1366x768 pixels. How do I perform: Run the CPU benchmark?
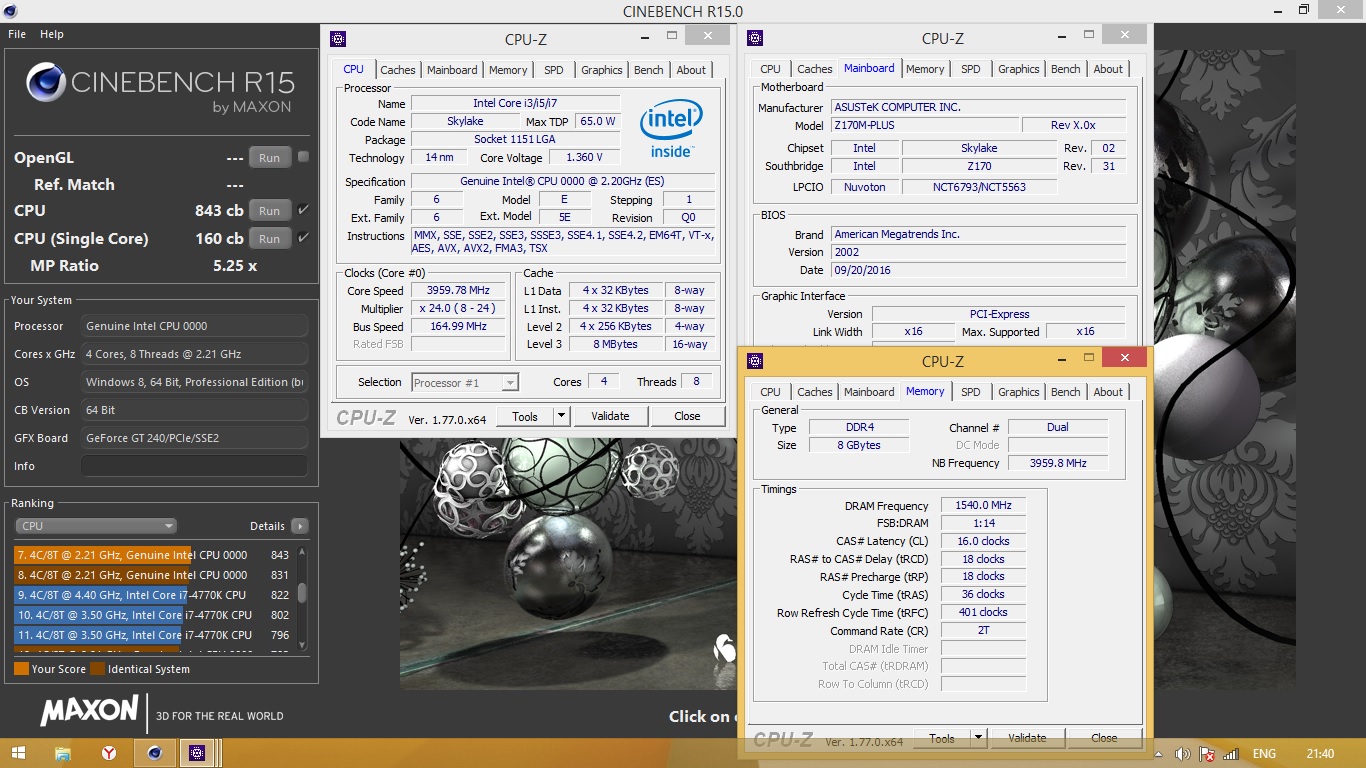[270, 211]
